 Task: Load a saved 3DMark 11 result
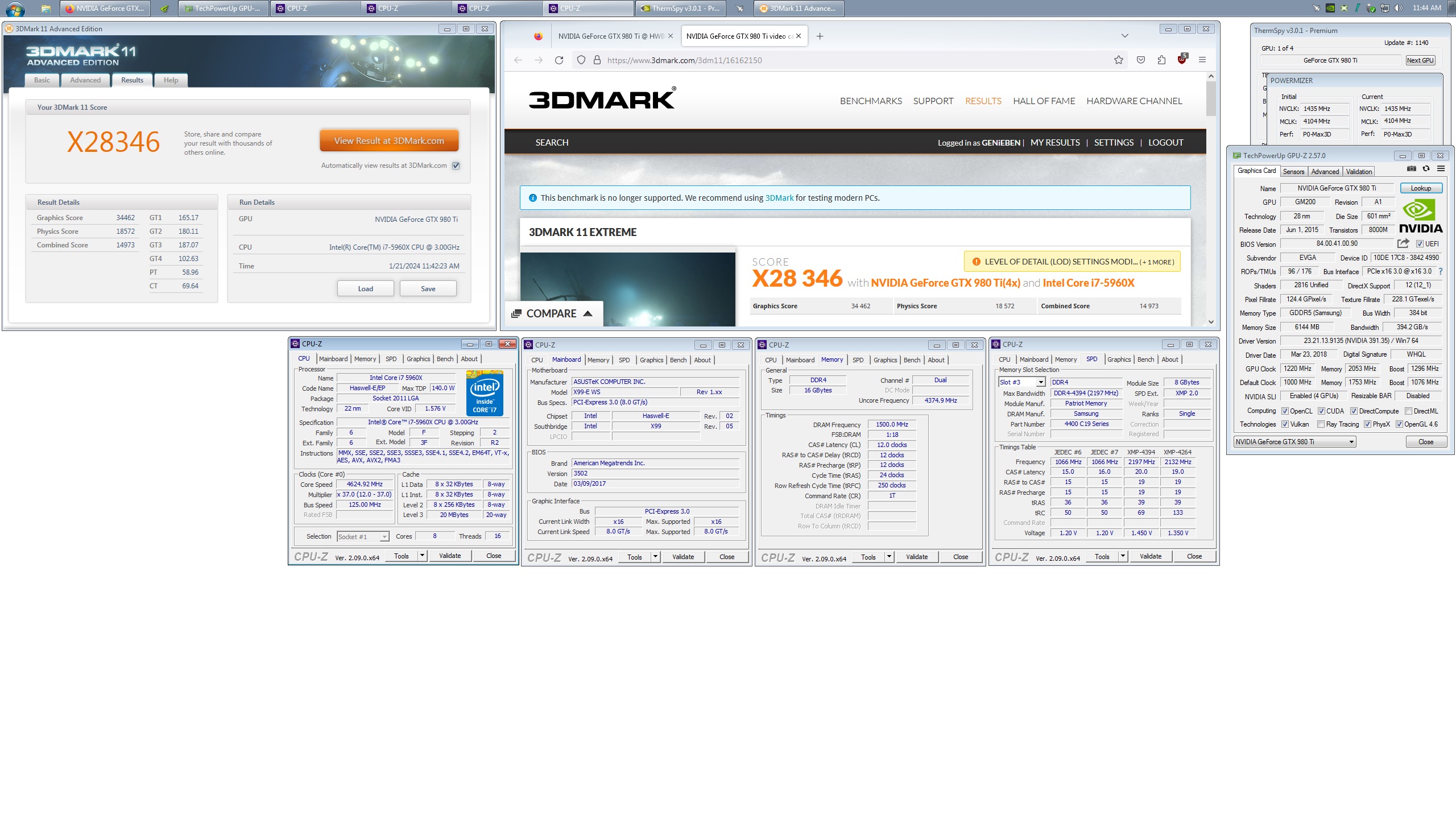point(366,289)
